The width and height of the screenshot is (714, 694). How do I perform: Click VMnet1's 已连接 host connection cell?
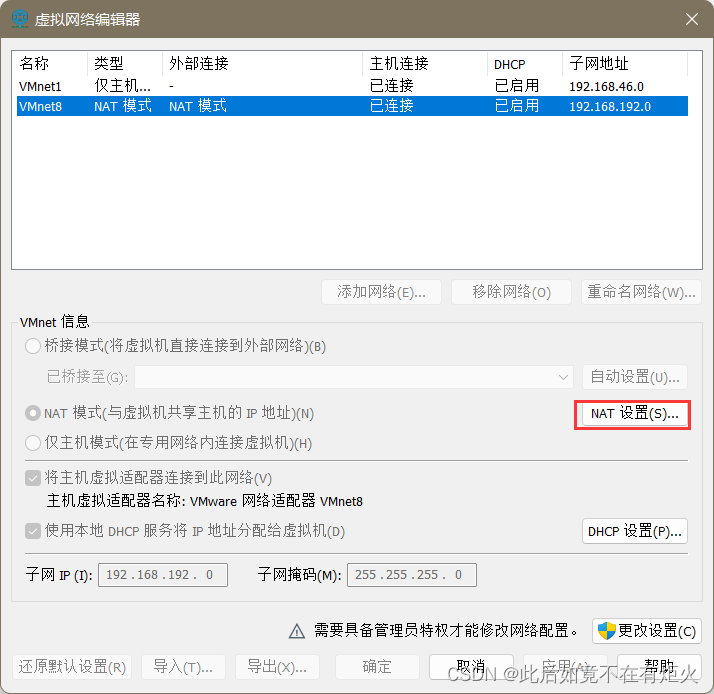point(392,86)
